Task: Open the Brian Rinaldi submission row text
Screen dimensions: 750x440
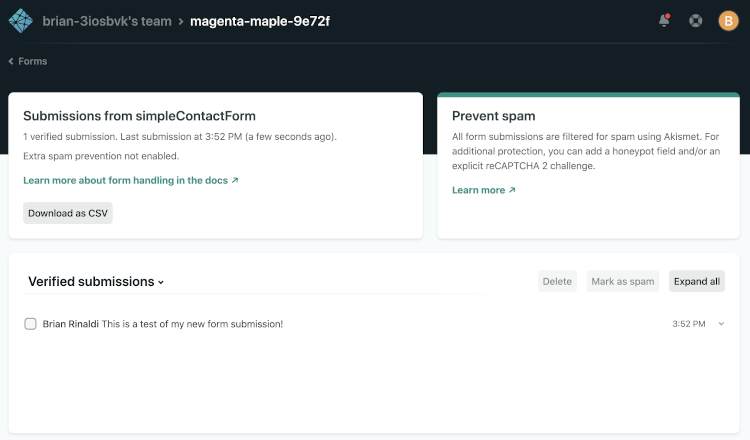Action: pos(163,324)
